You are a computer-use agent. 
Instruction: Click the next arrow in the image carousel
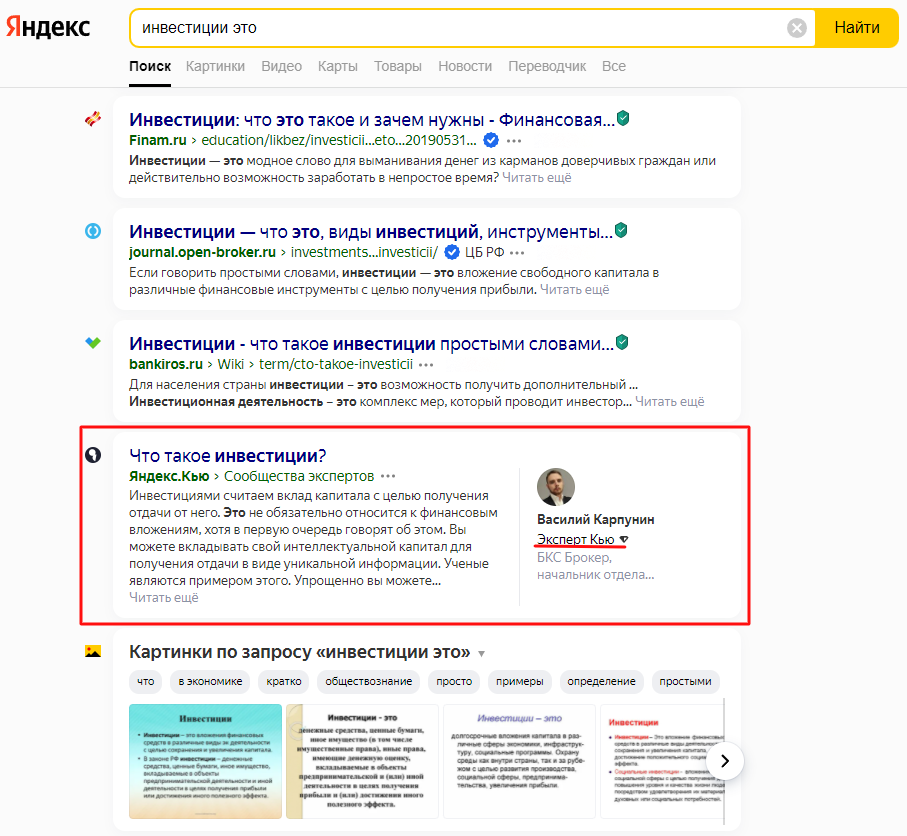[724, 761]
